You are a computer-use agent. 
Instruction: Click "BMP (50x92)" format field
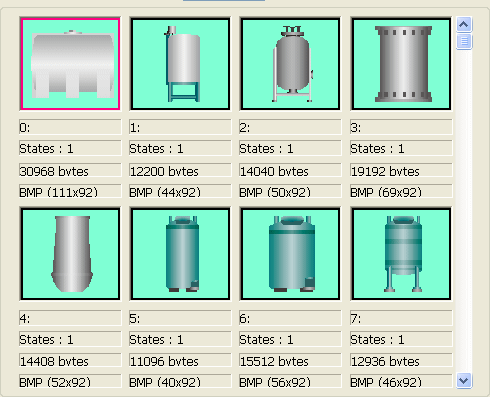coord(290,191)
